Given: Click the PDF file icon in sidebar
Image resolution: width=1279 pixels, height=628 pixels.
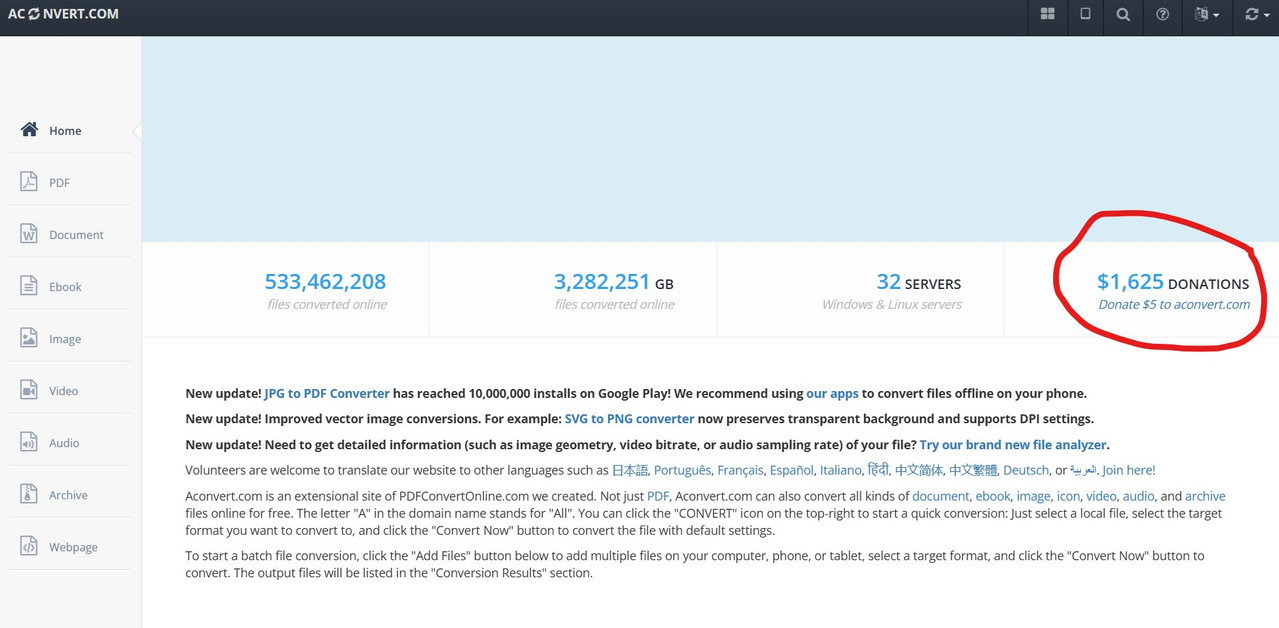Looking at the screenshot, I should pos(29,181).
